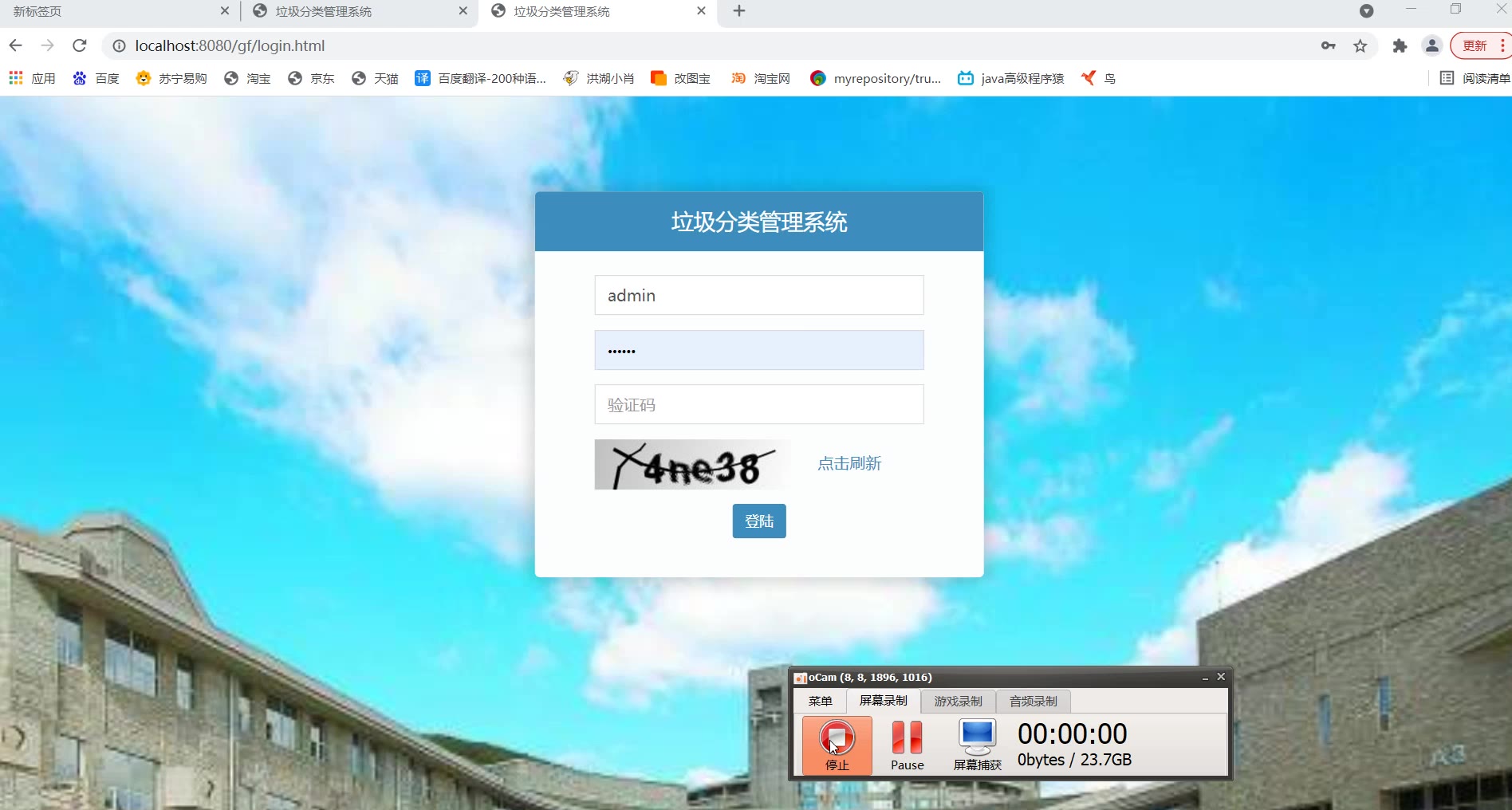Open the myrepository bookmark
The width and height of the screenshot is (1512, 810).
[x=876, y=78]
